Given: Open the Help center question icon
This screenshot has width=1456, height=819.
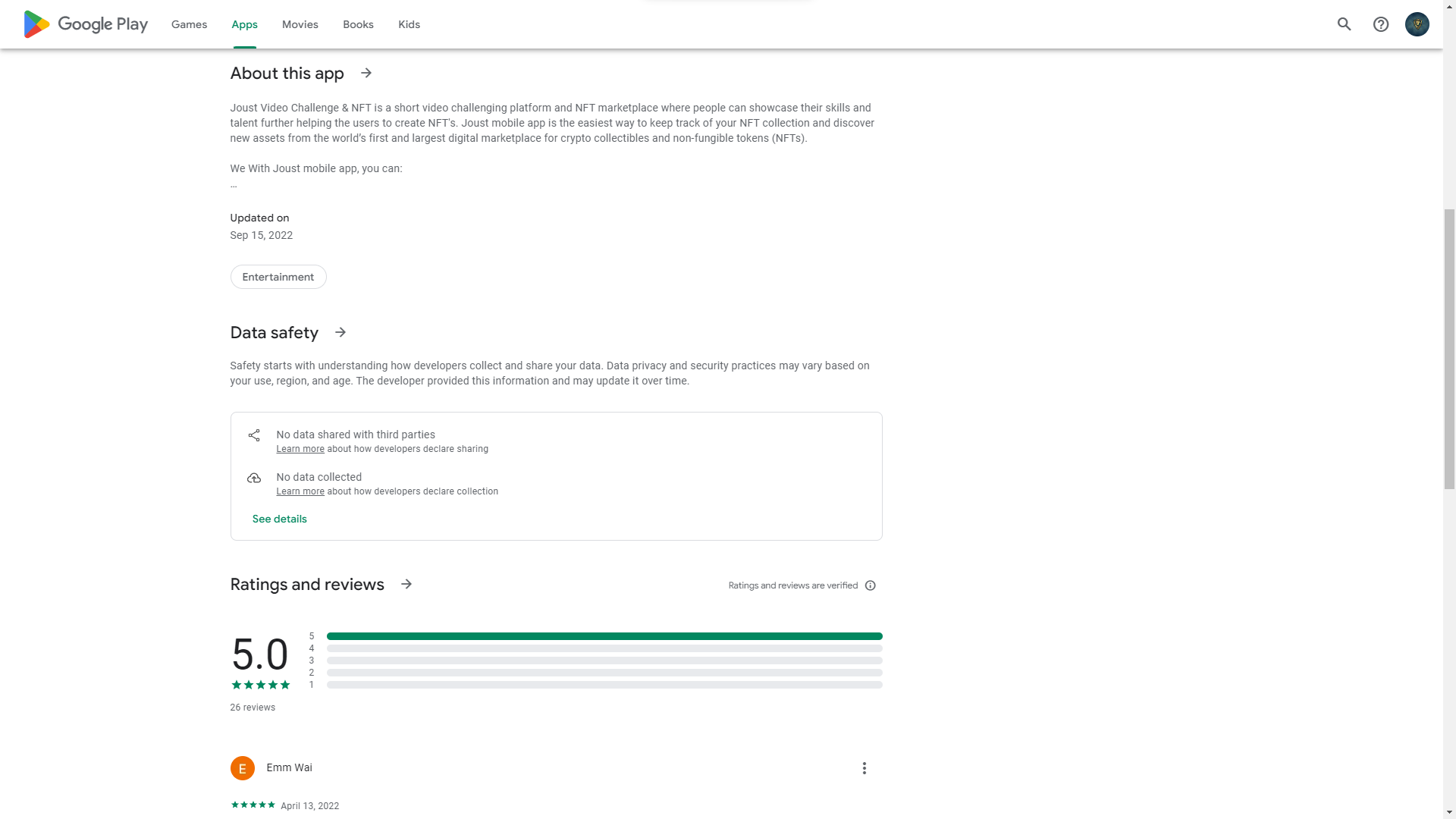Looking at the screenshot, I should coord(1381,24).
